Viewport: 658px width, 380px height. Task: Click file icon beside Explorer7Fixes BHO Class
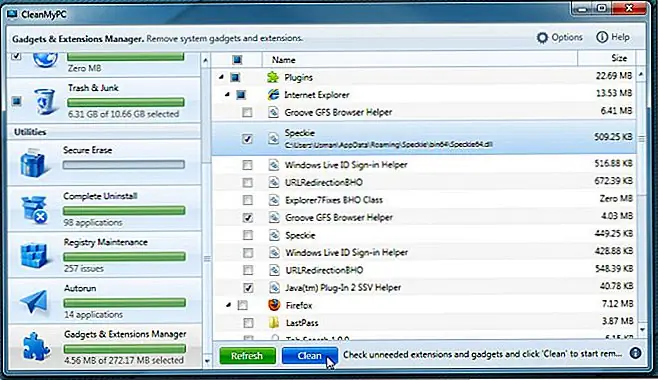(x=274, y=200)
